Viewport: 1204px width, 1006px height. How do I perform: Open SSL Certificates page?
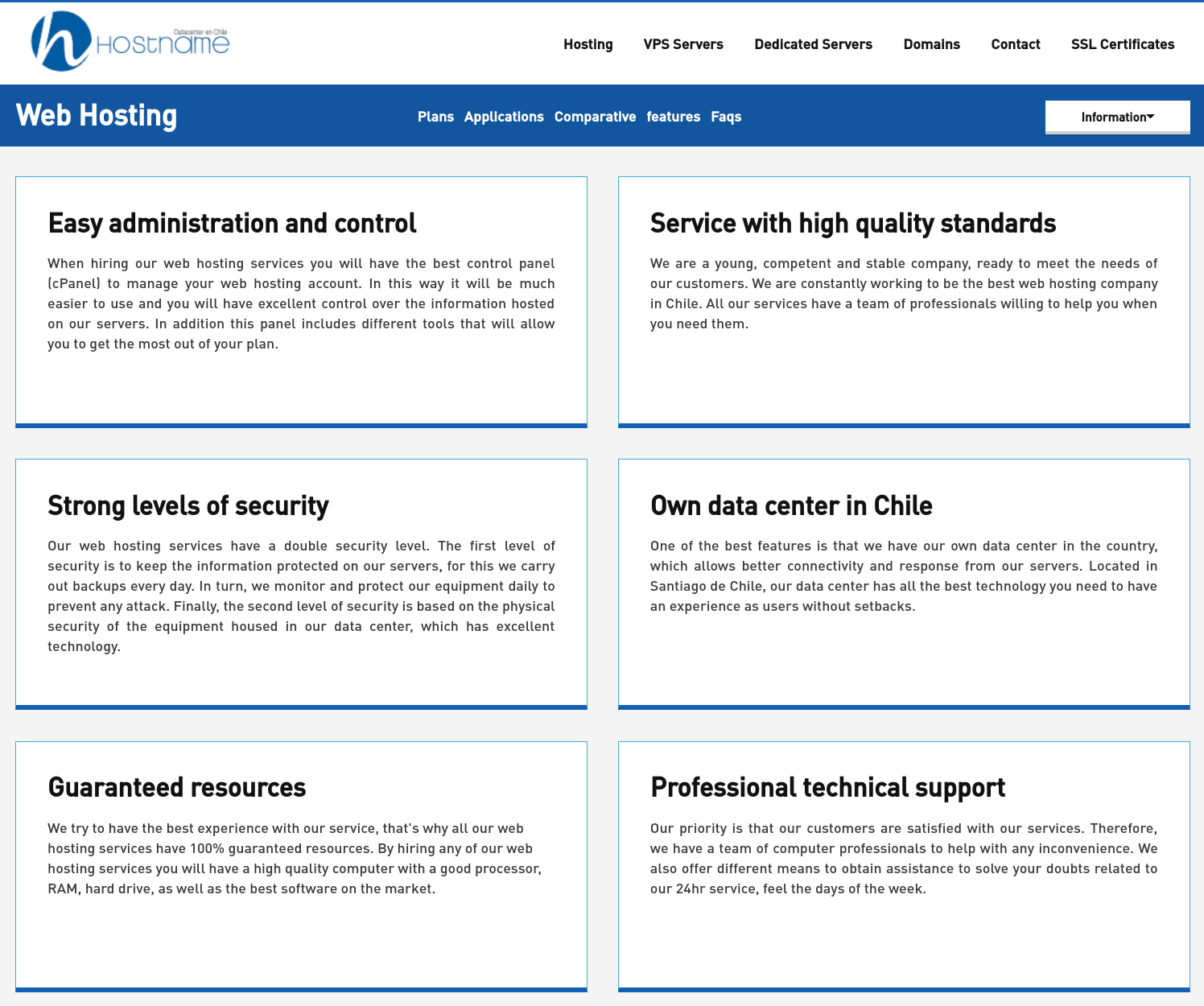click(x=1123, y=44)
